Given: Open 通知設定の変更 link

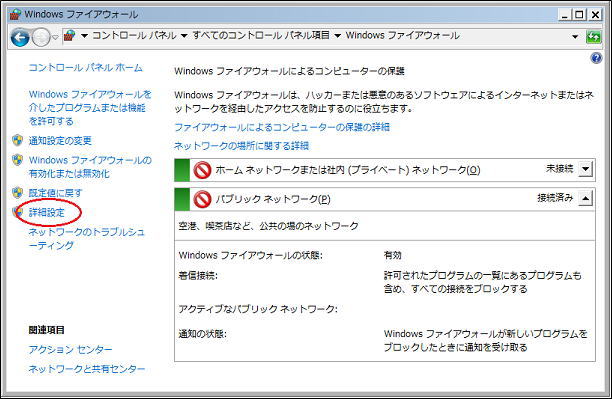Looking at the screenshot, I should point(60,141).
